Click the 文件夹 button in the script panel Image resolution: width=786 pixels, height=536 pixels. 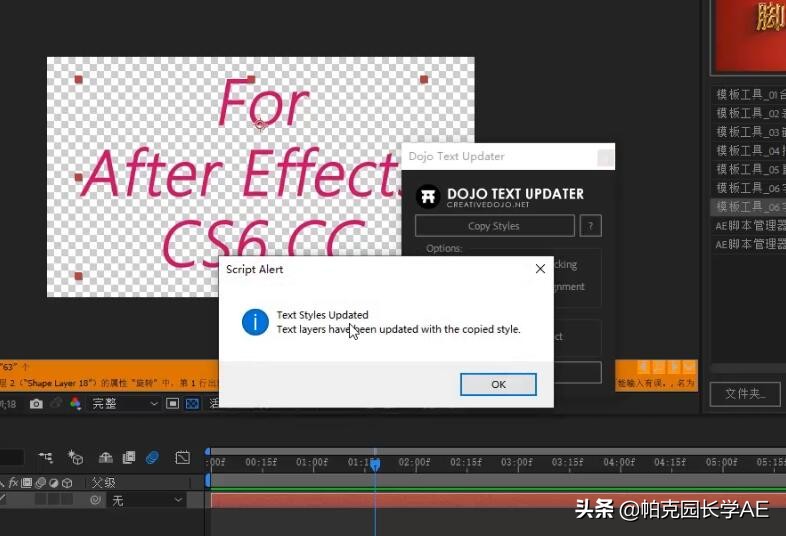[745, 394]
